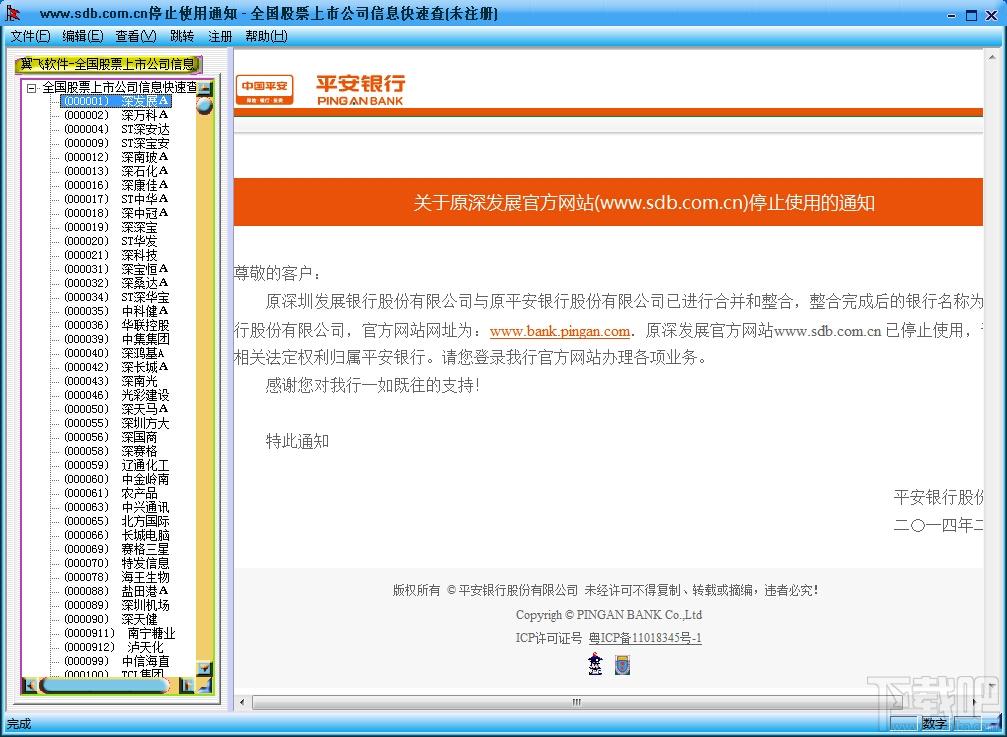Select stock (000017) ST中华A
1007x737 pixels.
click(x=116, y=199)
